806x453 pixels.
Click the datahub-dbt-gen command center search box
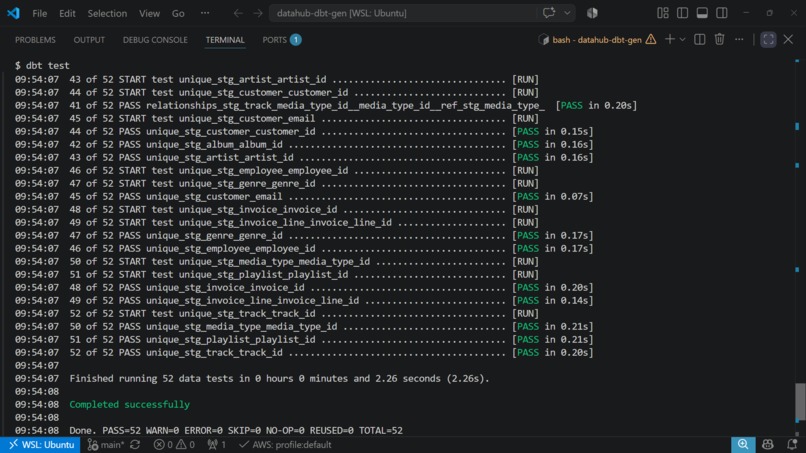click(402, 13)
